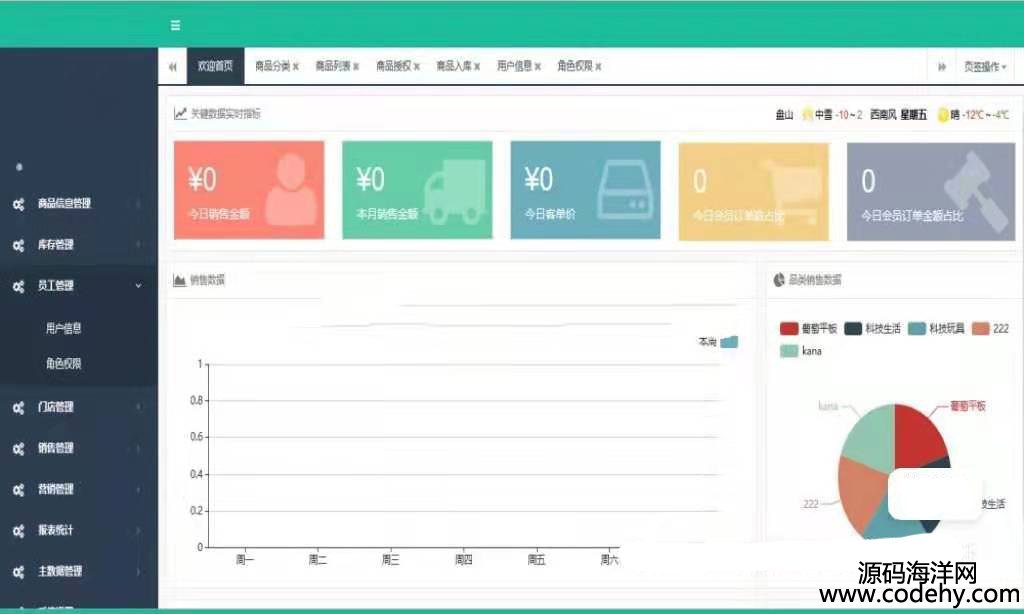Switch to the 商品列表 tab
The width and height of the screenshot is (1024, 614).
point(332,67)
